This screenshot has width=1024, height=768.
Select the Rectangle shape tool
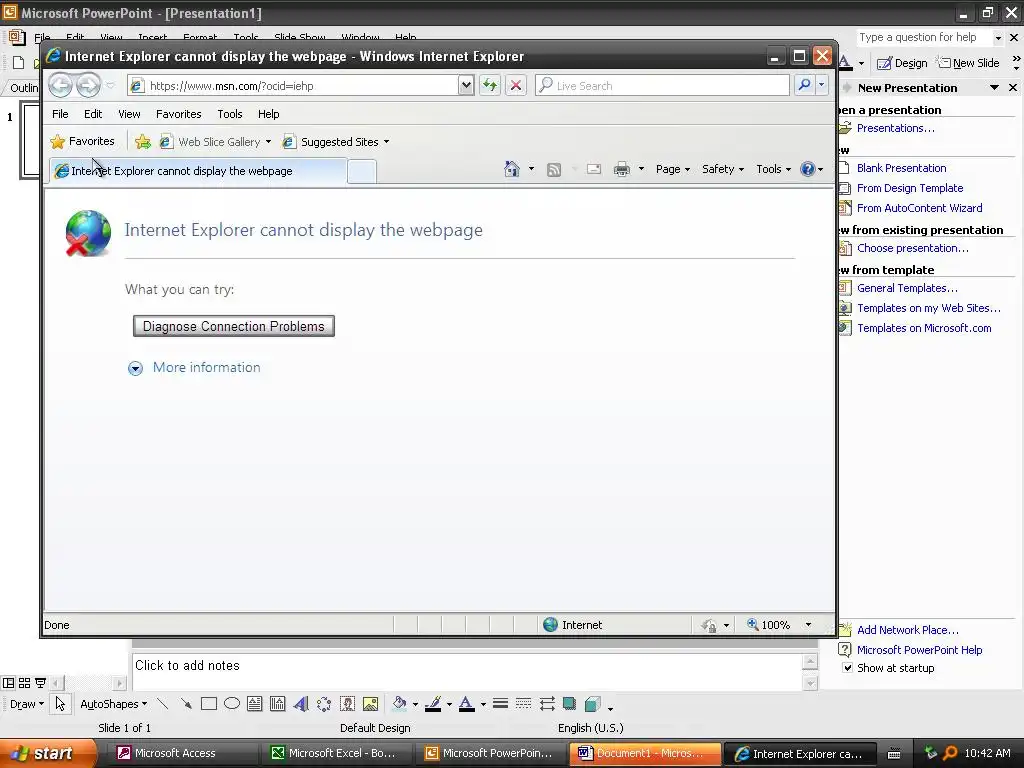click(209, 704)
